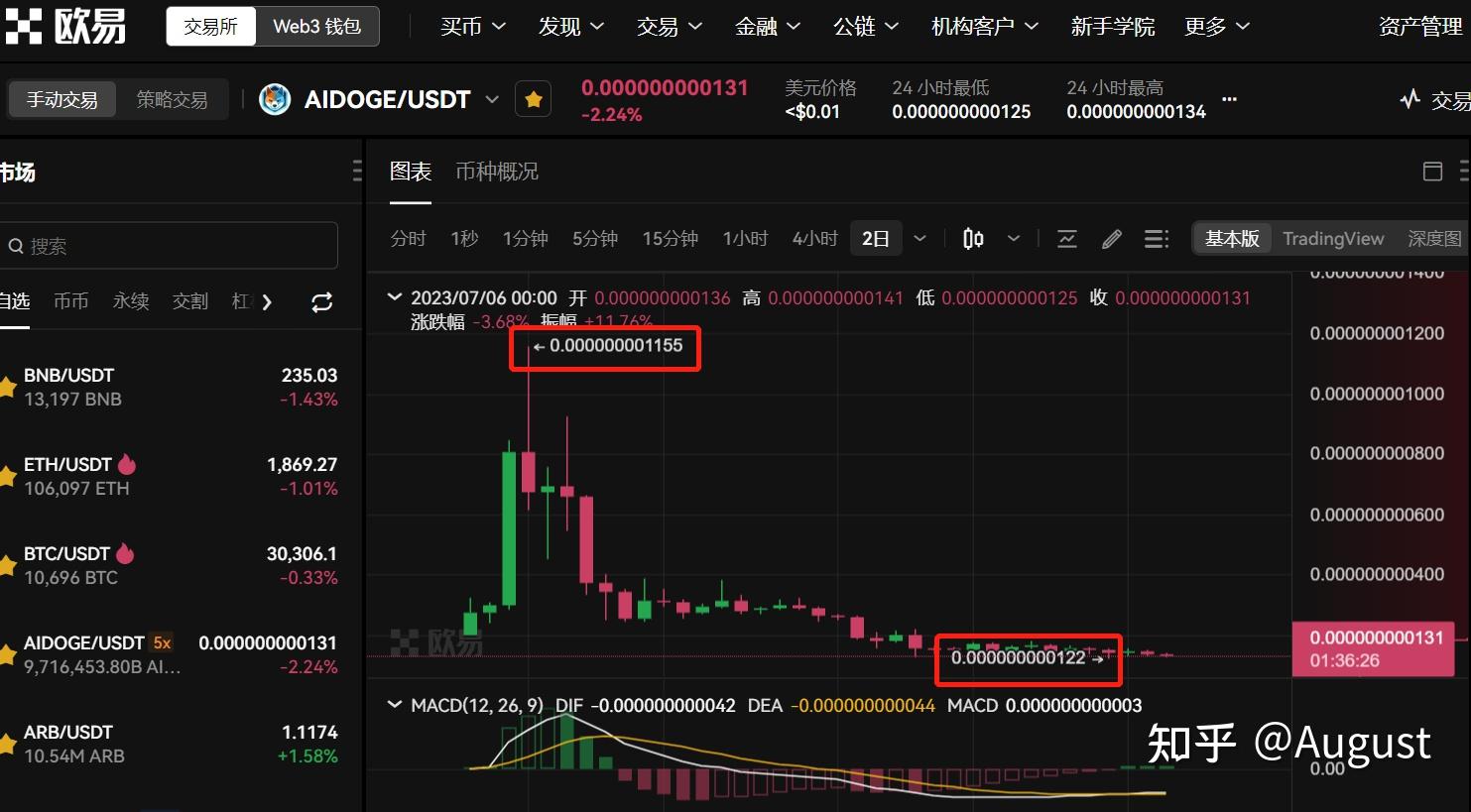Open market panel menu icon
The height and width of the screenshot is (812, 1471).
357,172
